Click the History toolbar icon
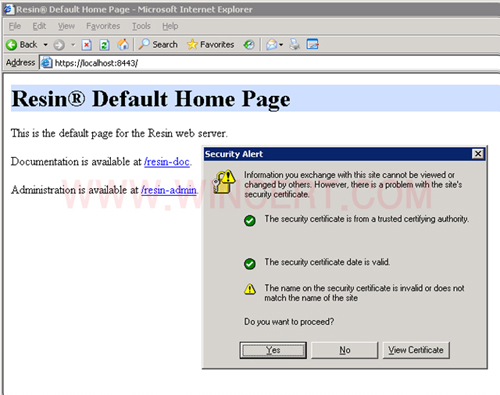Viewport: 500px width, 395px height. 249,44
